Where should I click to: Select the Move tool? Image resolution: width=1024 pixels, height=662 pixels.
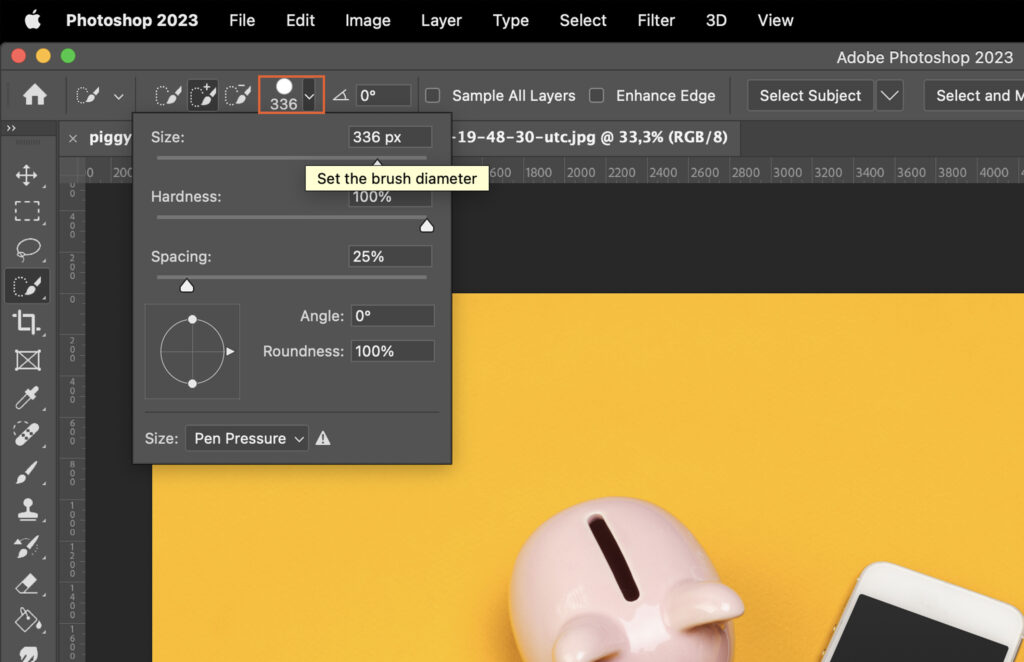(x=27, y=173)
